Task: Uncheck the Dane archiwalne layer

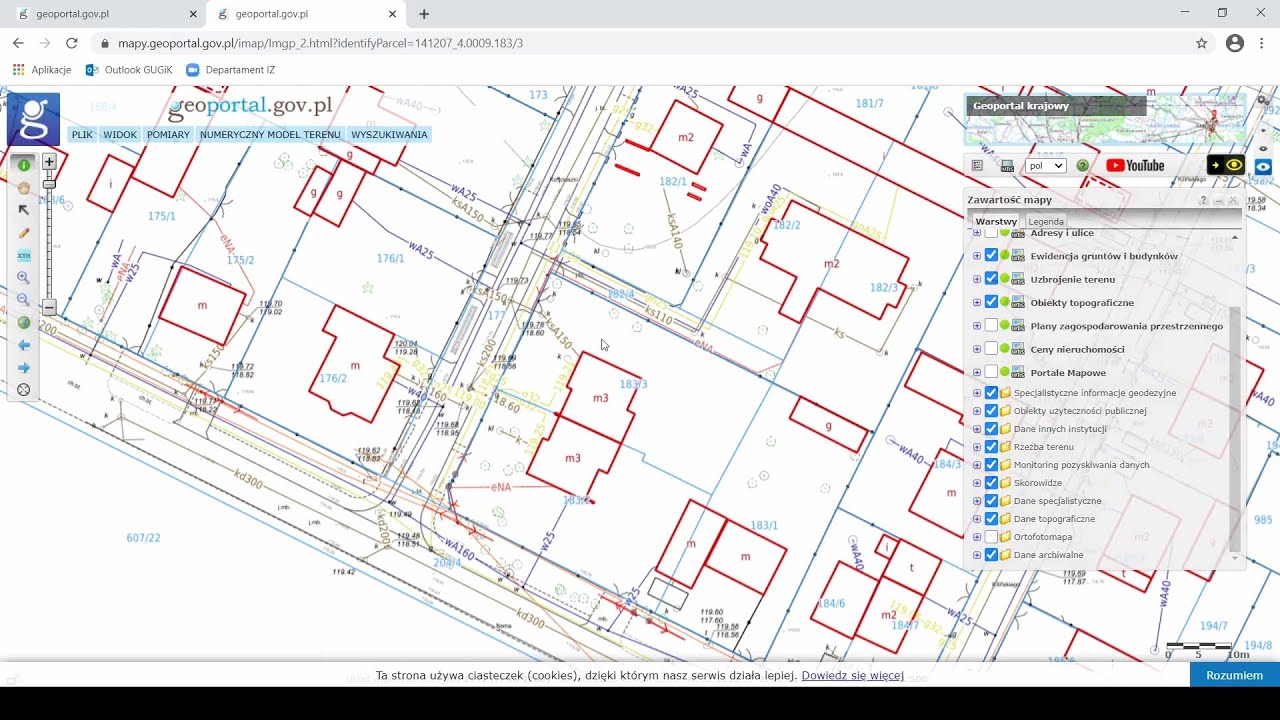Action: click(991, 555)
